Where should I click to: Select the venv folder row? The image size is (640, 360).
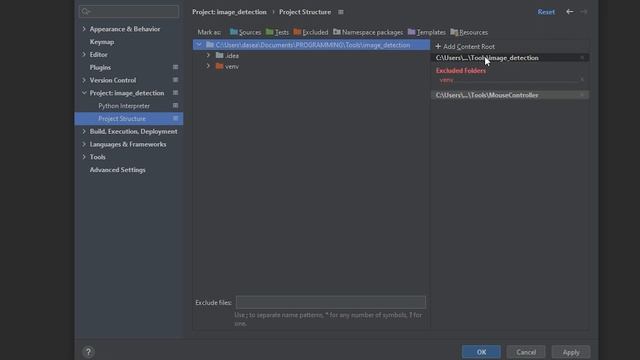pyautogui.click(x=311, y=66)
